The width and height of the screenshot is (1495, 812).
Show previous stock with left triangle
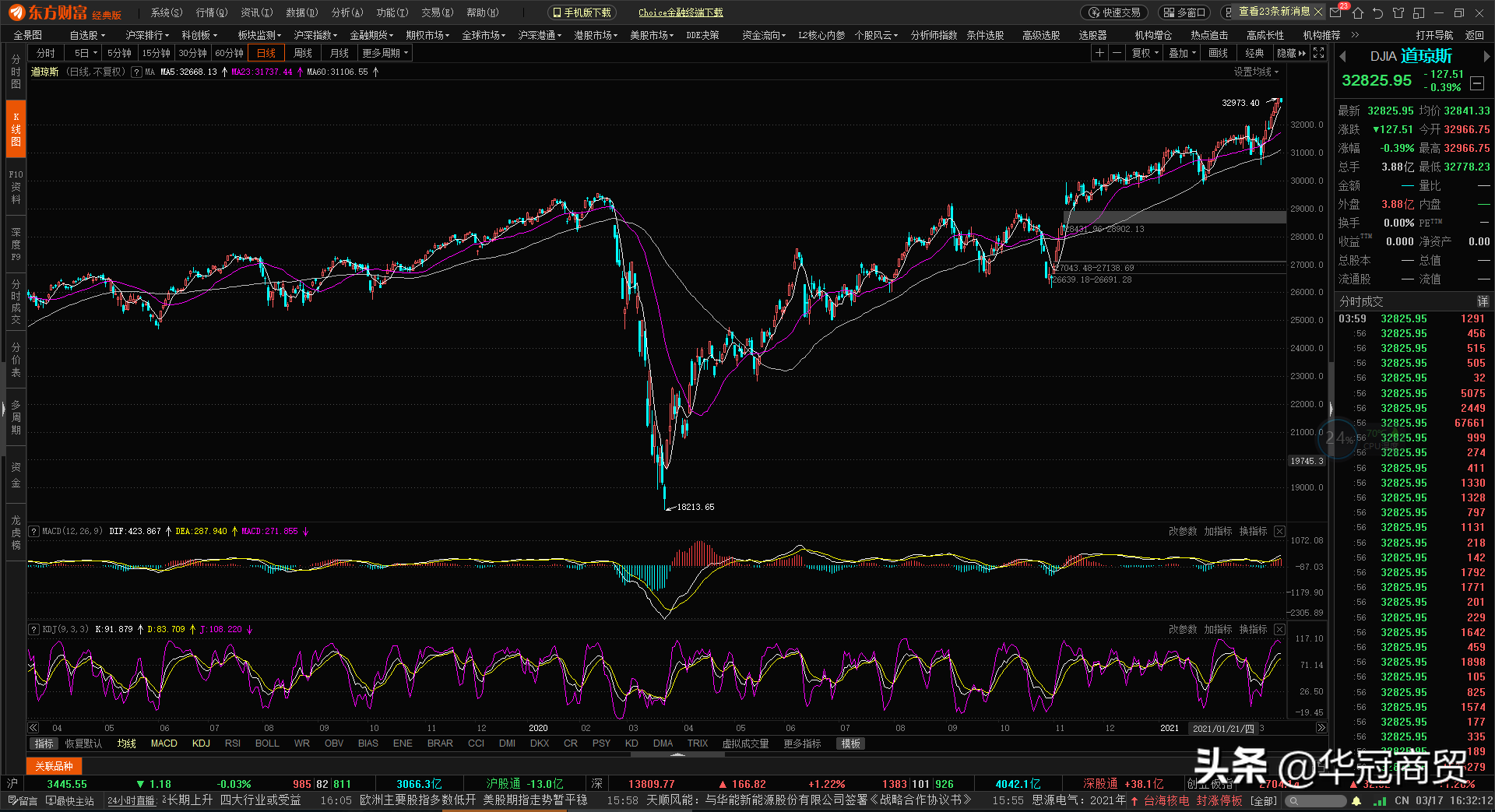click(x=1342, y=56)
